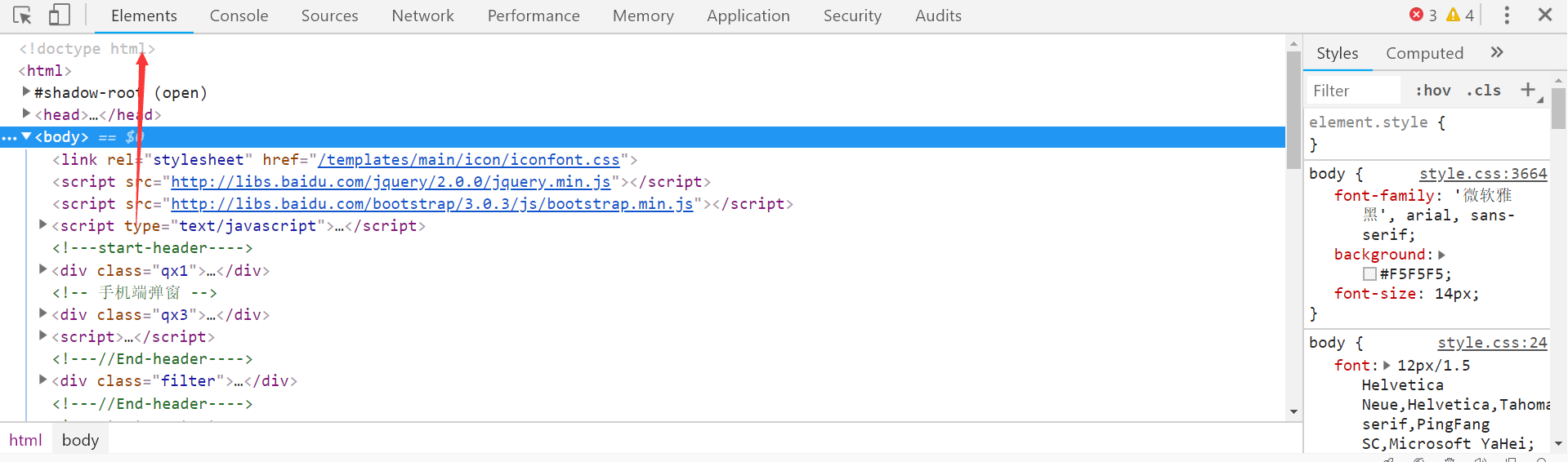
Task: Select the Styles sidebar tab
Action: (1337, 53)
